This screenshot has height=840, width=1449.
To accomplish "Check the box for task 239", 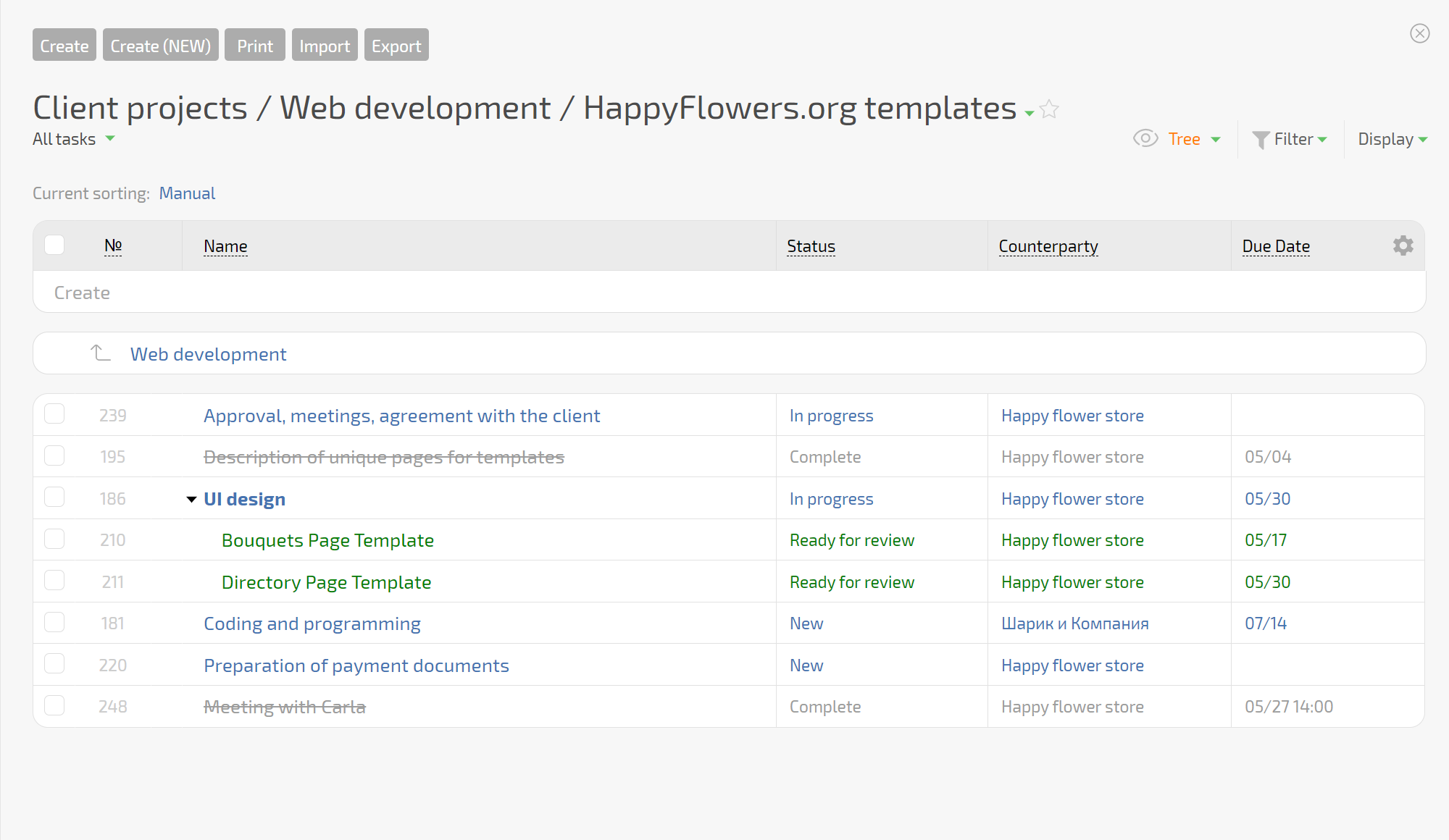I will 54,414.
